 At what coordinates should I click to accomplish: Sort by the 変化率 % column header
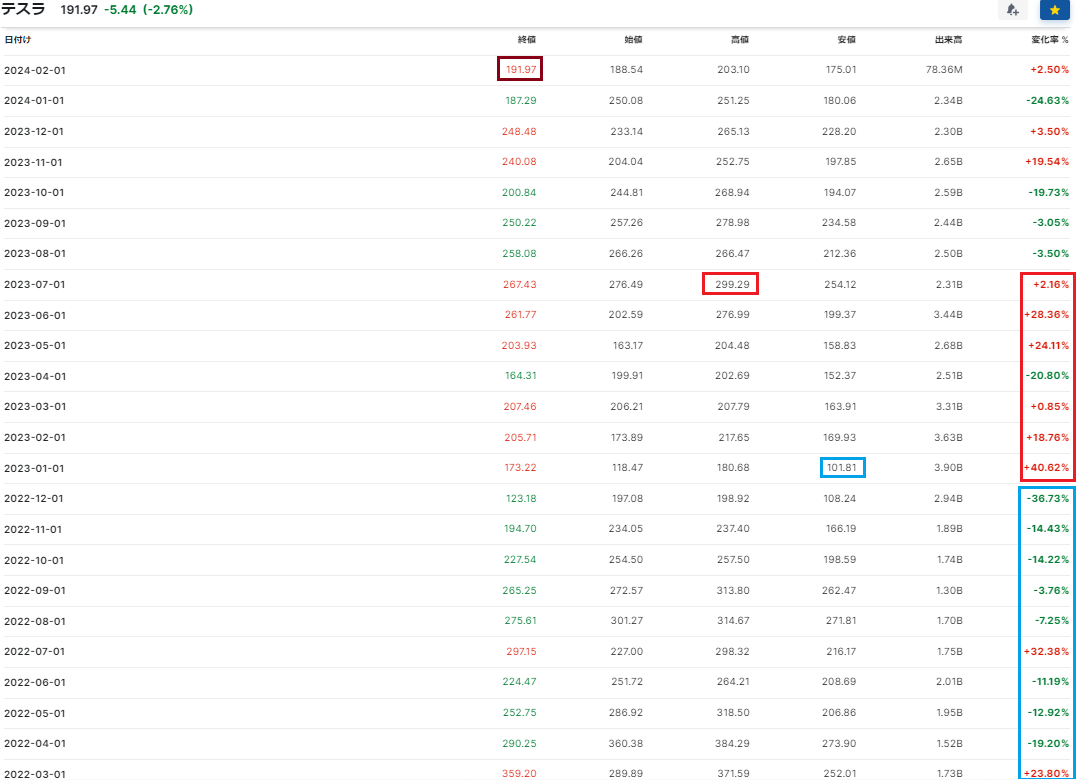[1050, 40]
